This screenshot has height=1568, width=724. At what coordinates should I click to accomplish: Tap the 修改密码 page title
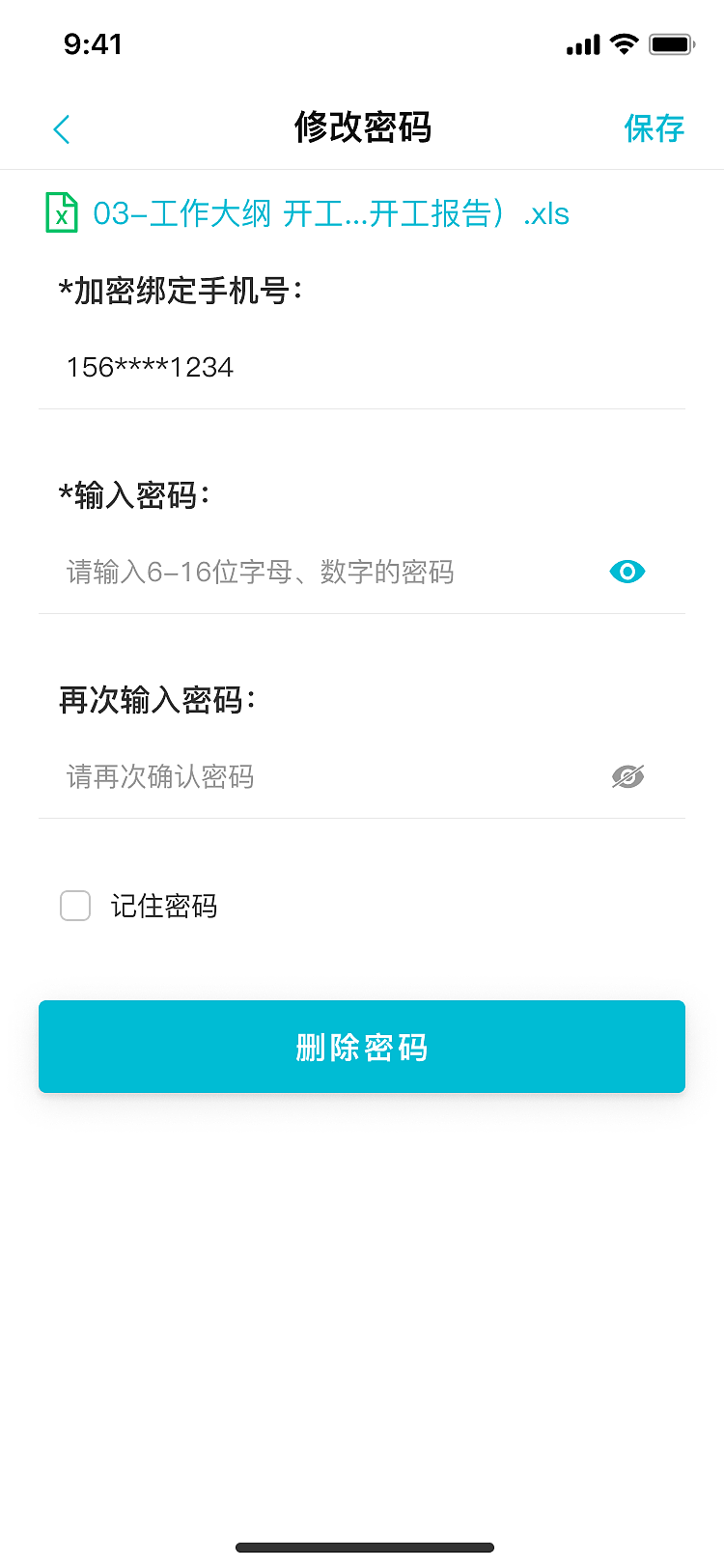[362, 127]
